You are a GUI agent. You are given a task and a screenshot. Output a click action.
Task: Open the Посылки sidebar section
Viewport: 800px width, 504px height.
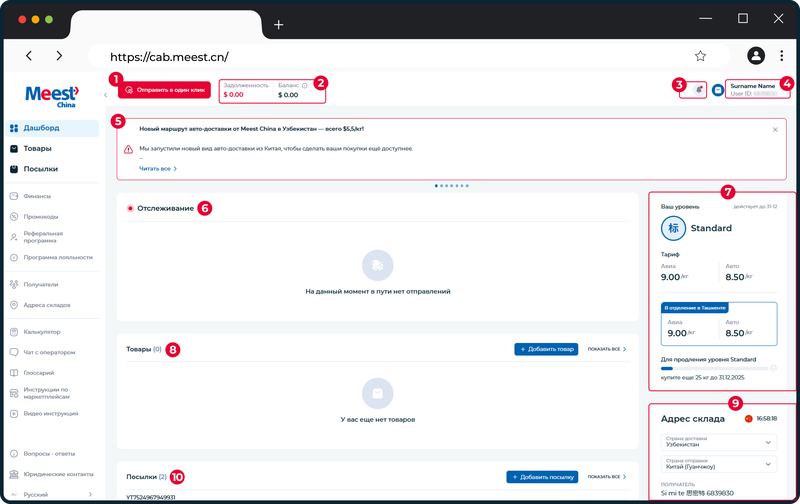click(x=53, y=169)
